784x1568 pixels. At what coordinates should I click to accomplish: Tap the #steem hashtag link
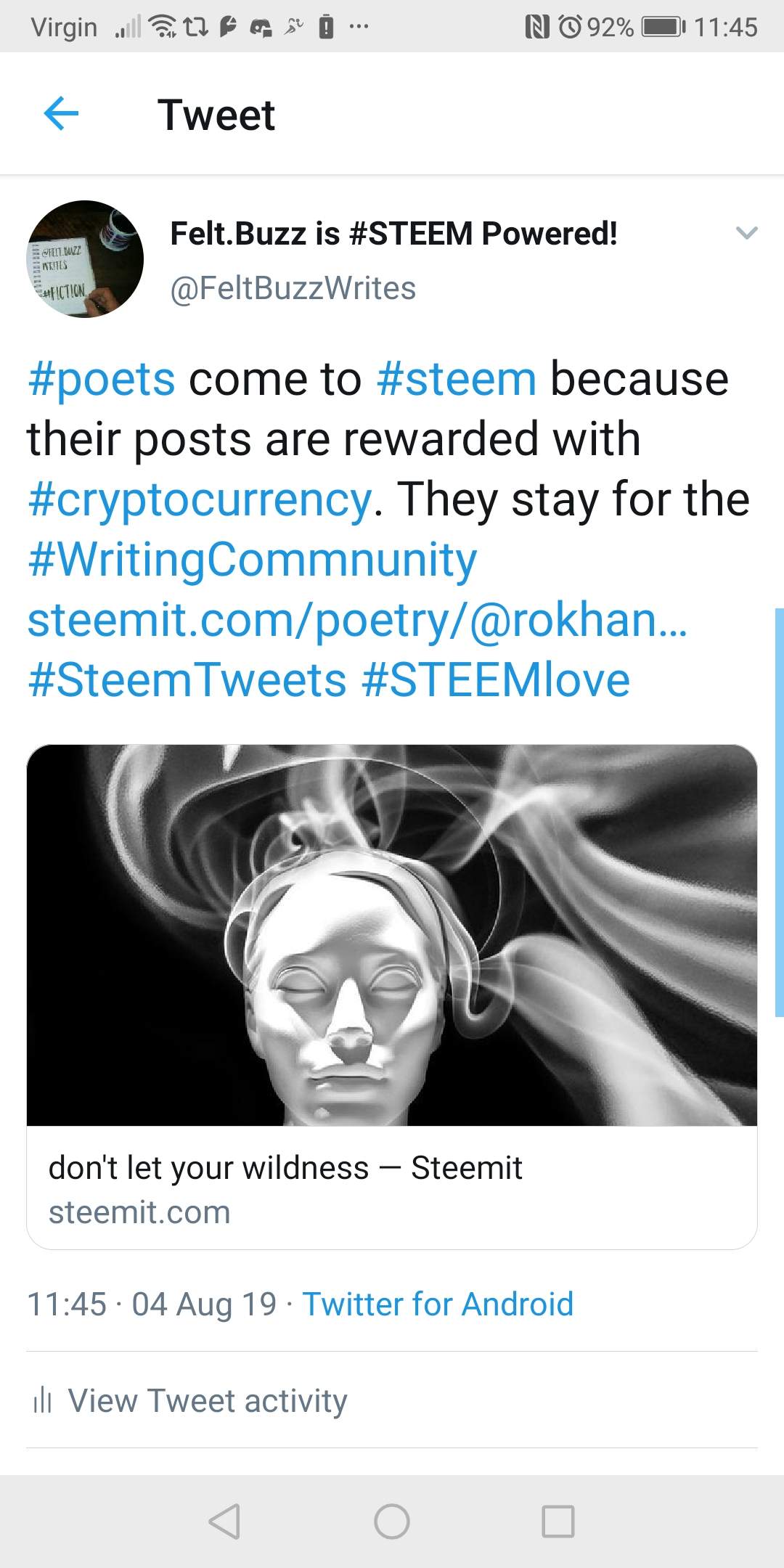tap(457, 380)
